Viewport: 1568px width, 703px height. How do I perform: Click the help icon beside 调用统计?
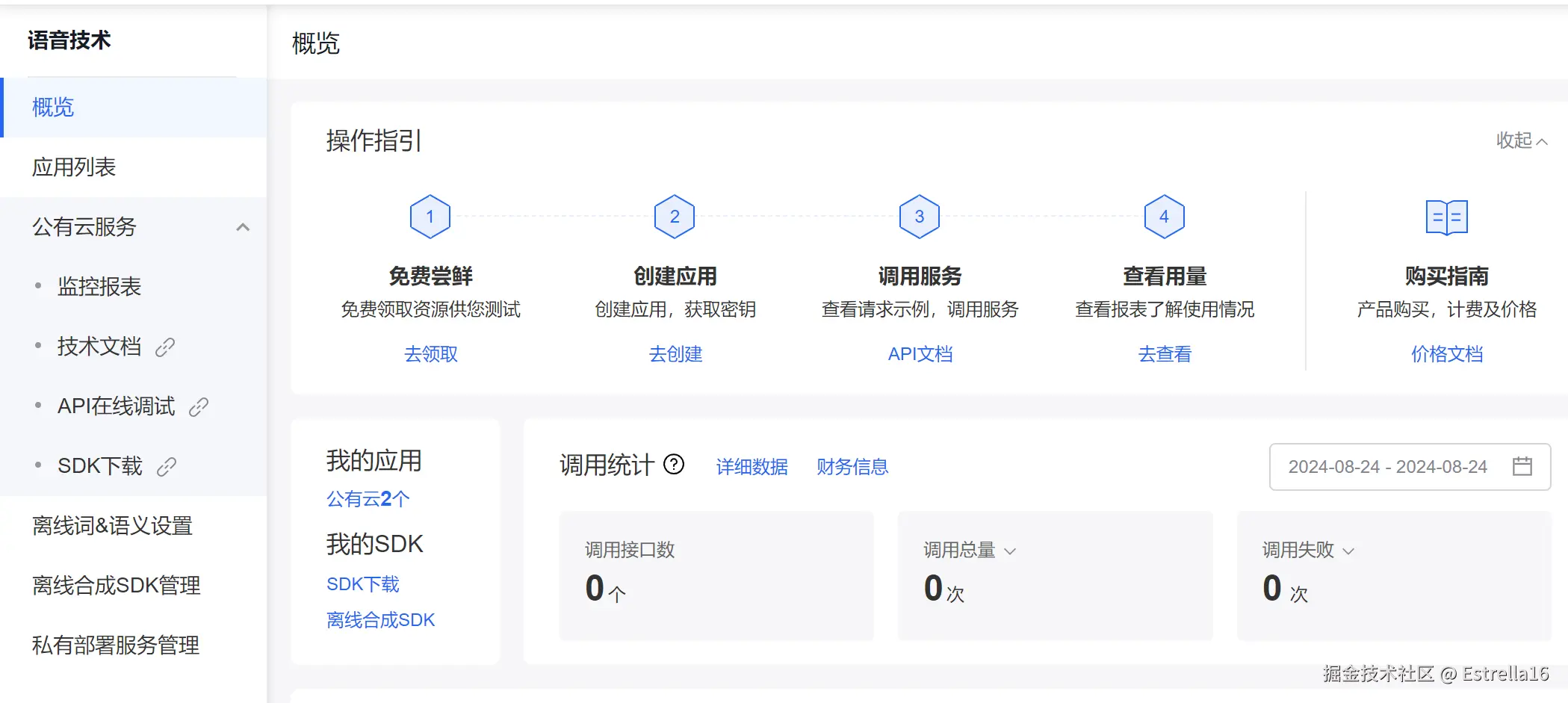pyautogui.click(x=674, y=465)
